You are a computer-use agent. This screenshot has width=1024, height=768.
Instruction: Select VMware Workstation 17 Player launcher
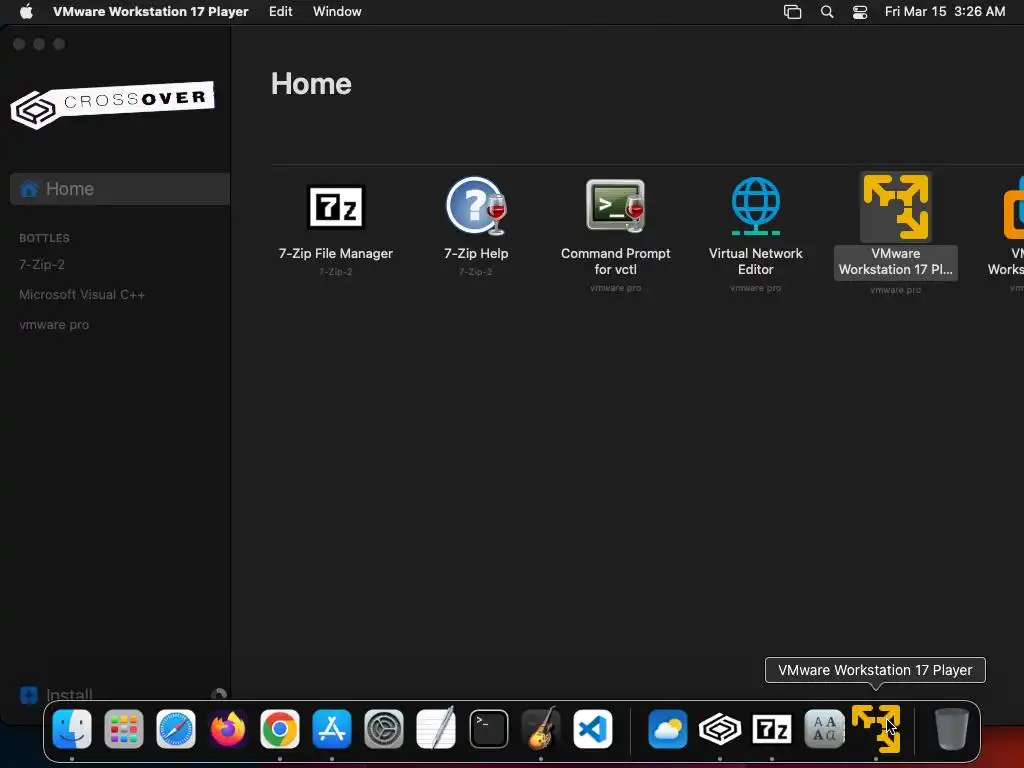[x=895, y=207]
